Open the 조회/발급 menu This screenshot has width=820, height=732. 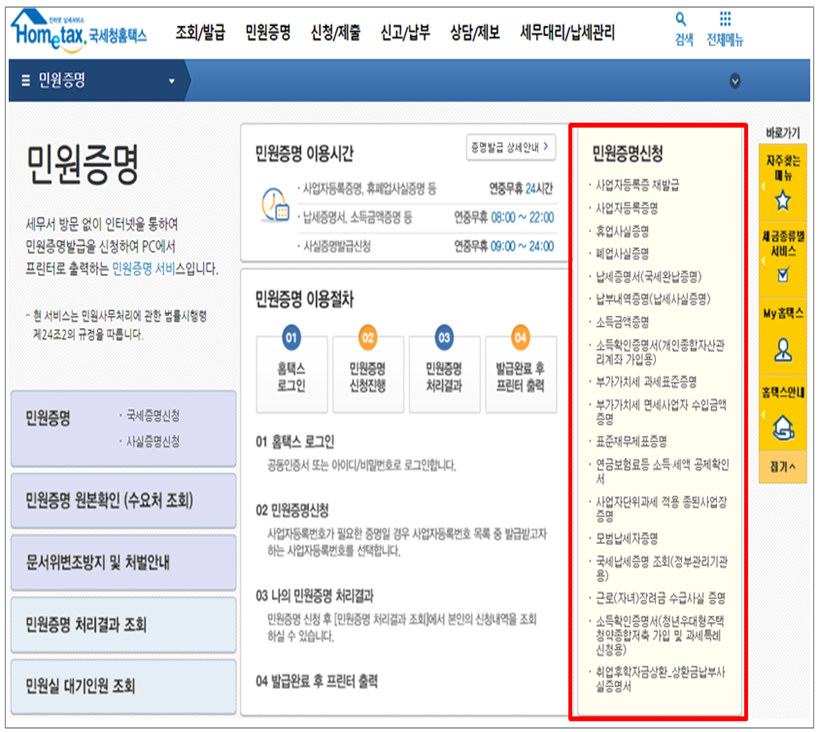point(200,32)
